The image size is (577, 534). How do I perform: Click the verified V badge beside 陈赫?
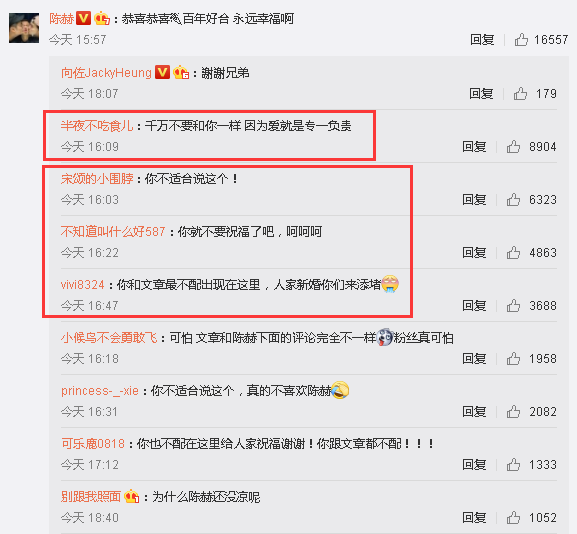tap(84, 18)
